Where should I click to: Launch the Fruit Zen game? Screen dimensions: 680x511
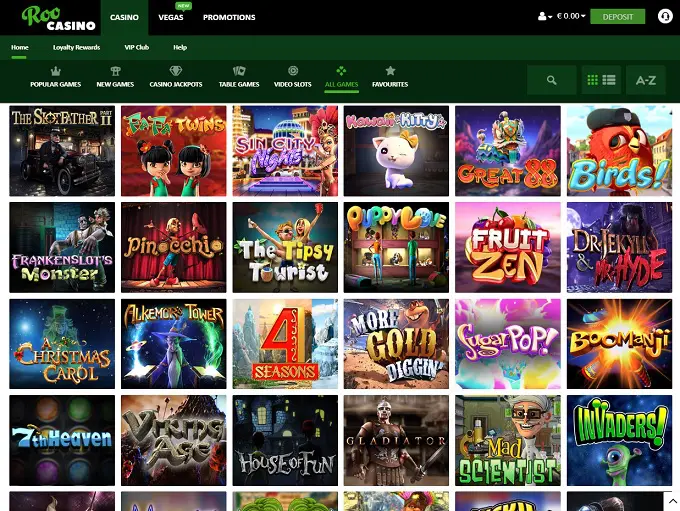click(507, 247)
